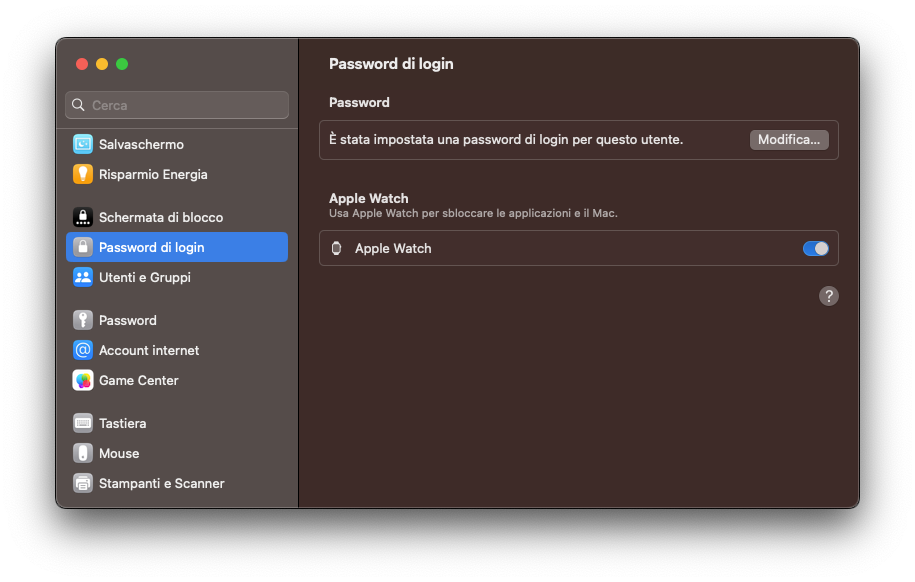This screenshot has height=582, width=915.
Task: Click the Schermata di blocco icon
Action: tap(83, 217)
